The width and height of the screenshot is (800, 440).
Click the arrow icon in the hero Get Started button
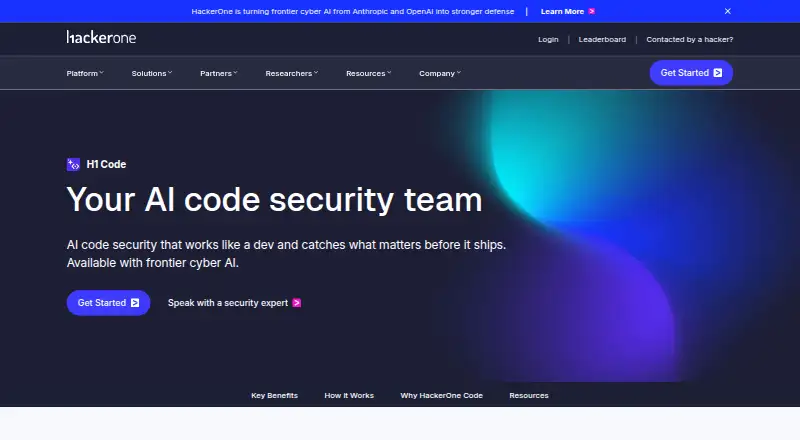[135, 303]
